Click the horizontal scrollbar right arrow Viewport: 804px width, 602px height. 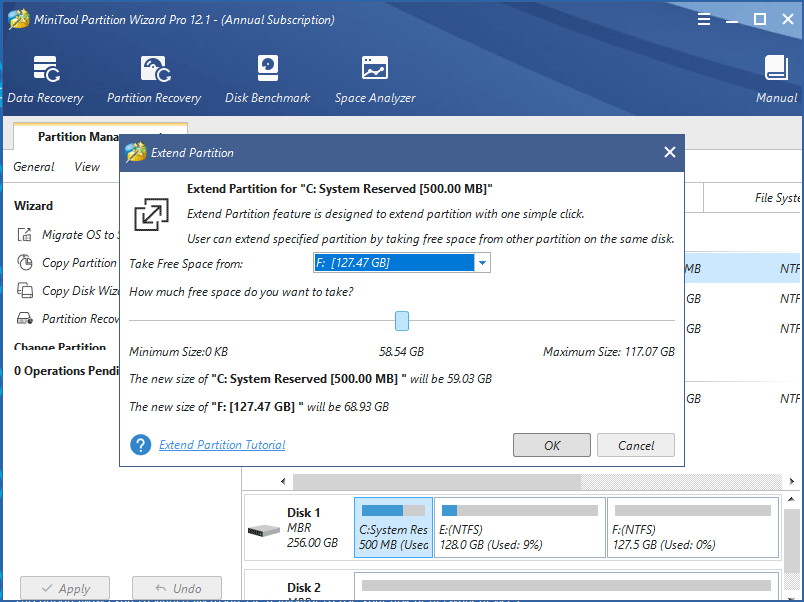791,481
